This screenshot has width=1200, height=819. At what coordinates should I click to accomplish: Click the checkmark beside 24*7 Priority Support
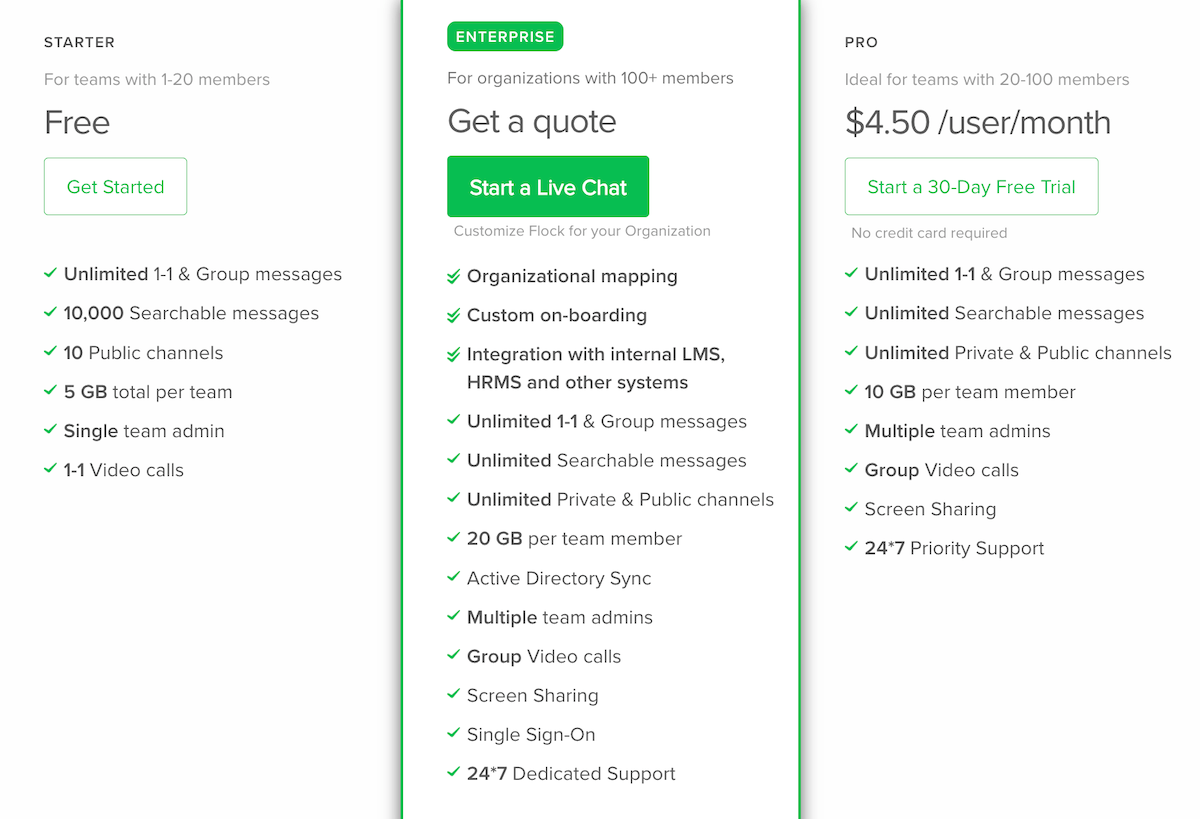click(851, 547)
